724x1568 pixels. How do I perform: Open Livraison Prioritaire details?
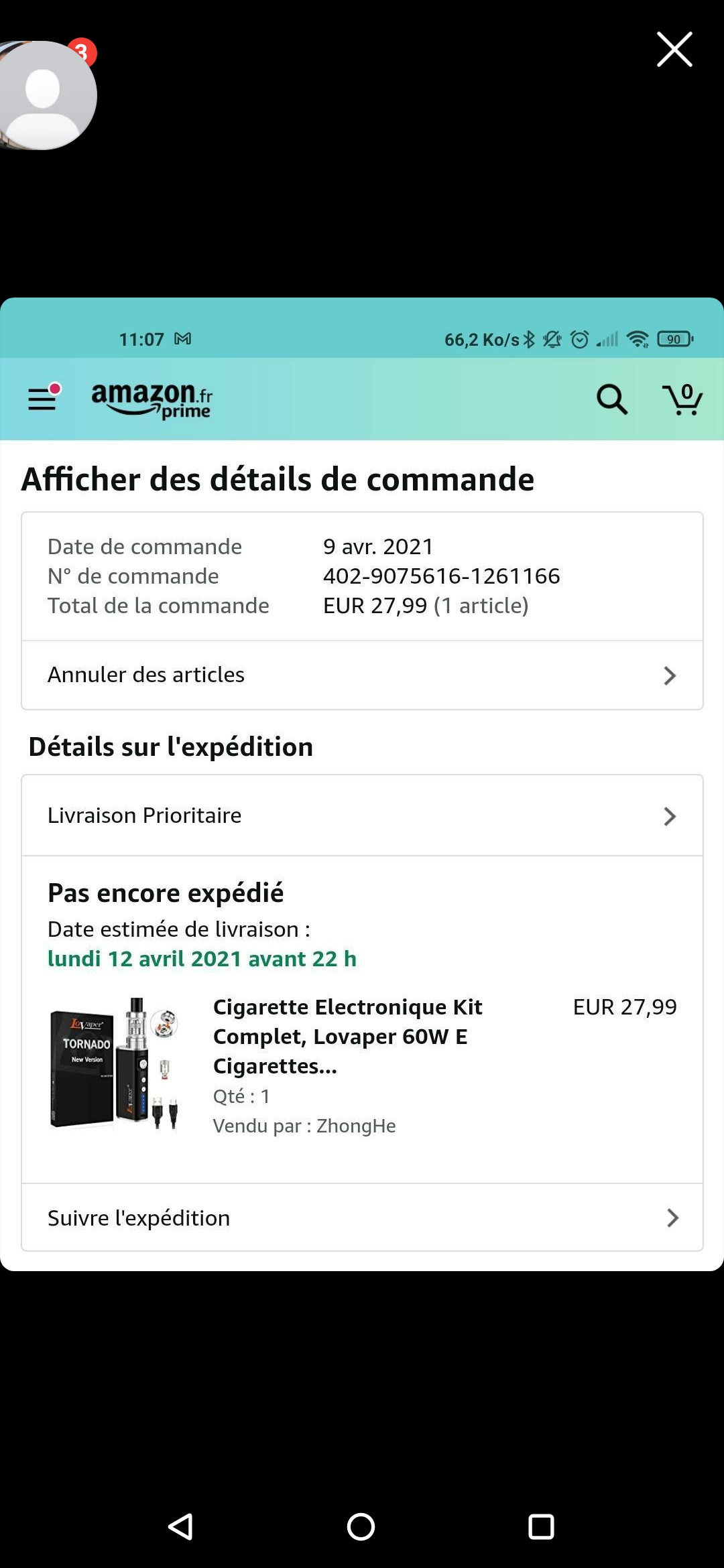tap(145, 815)
